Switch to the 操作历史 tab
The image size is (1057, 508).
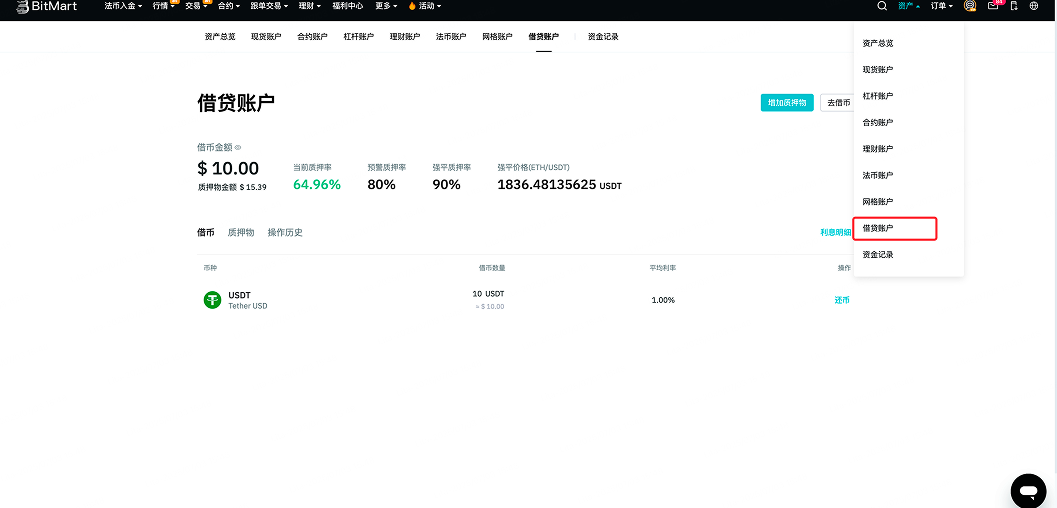coord(285,233)
